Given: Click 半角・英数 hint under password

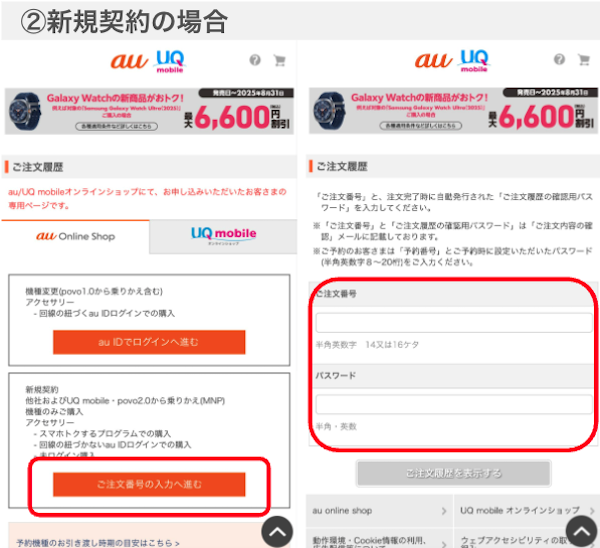Looking at the screenshot, I should click(x=336, y=426).
